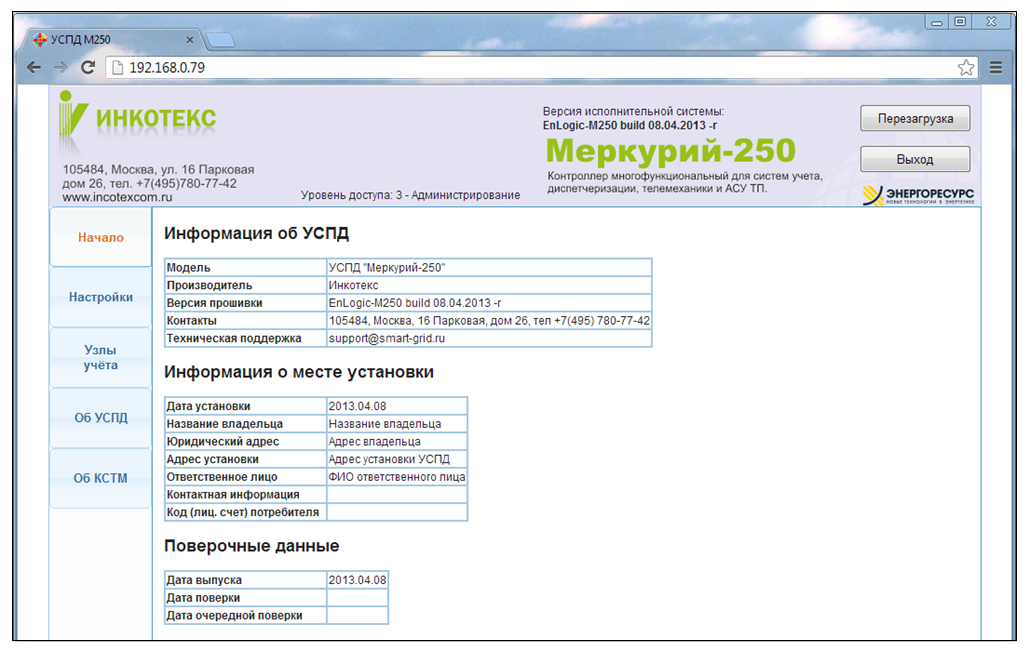The image size is (1029, 654).
Task: Click the УСПД "Меркурий-250" model value
Action: (489, 268)
